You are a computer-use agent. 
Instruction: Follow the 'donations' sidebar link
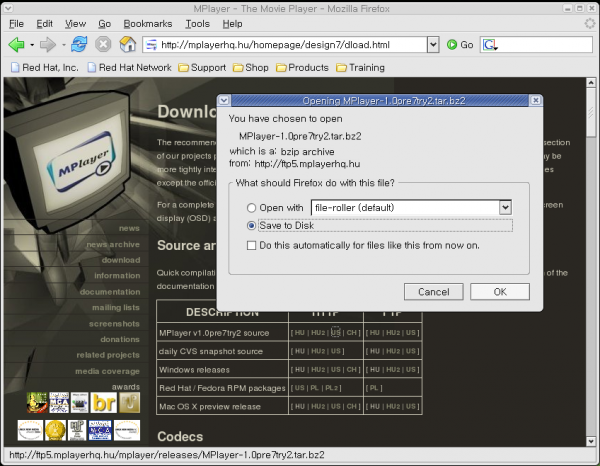point(120,339)
